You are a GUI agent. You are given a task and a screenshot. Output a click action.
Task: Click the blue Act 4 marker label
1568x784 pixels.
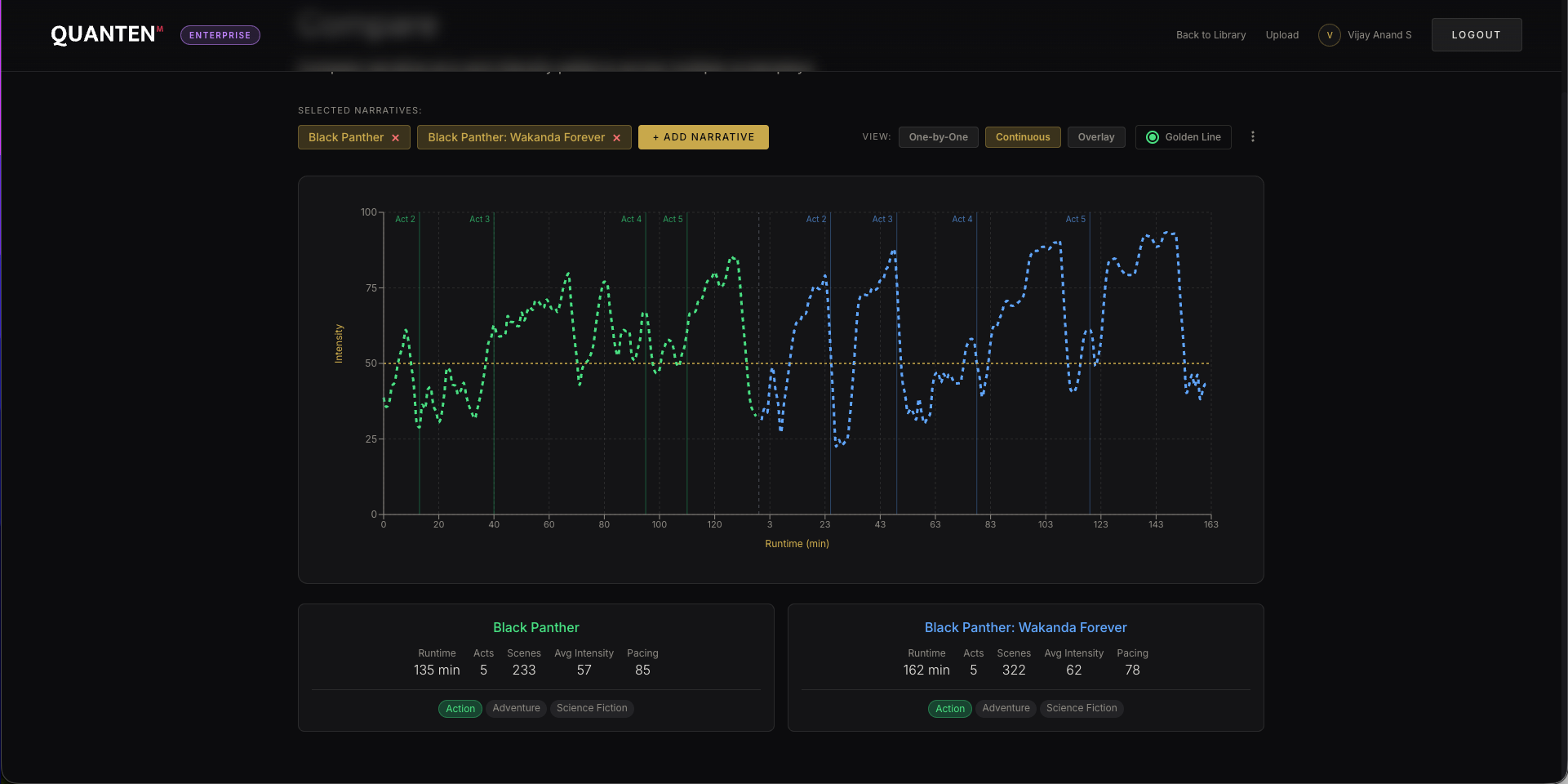962,219
